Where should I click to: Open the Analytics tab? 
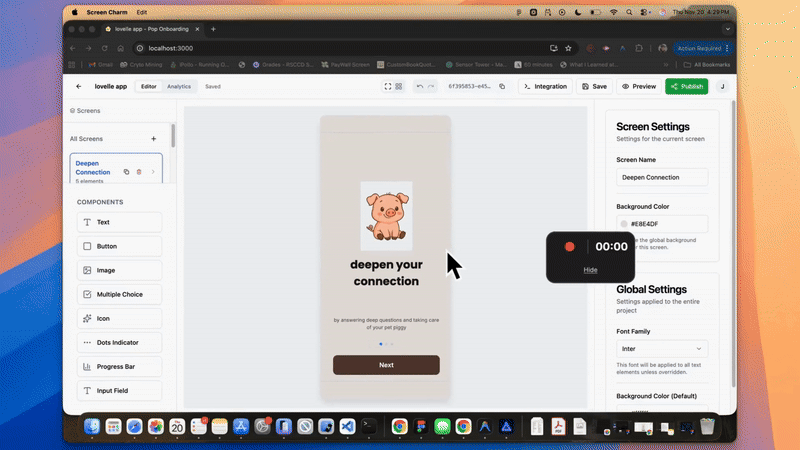point(179,86)
